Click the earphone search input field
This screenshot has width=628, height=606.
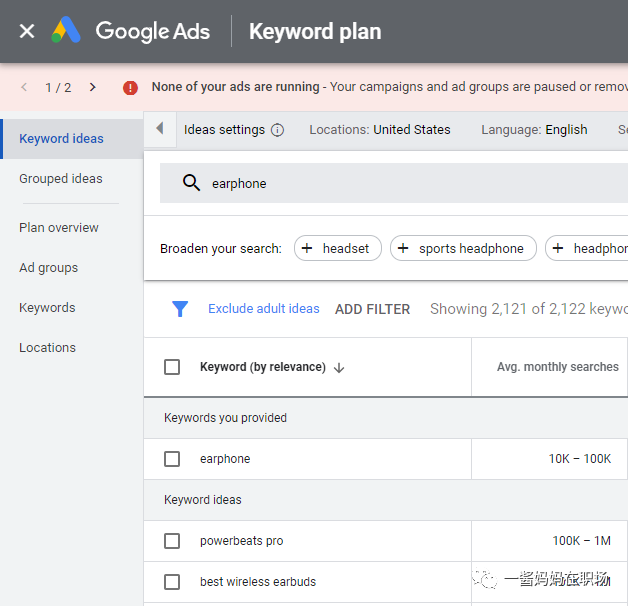[x=400, y=184]
